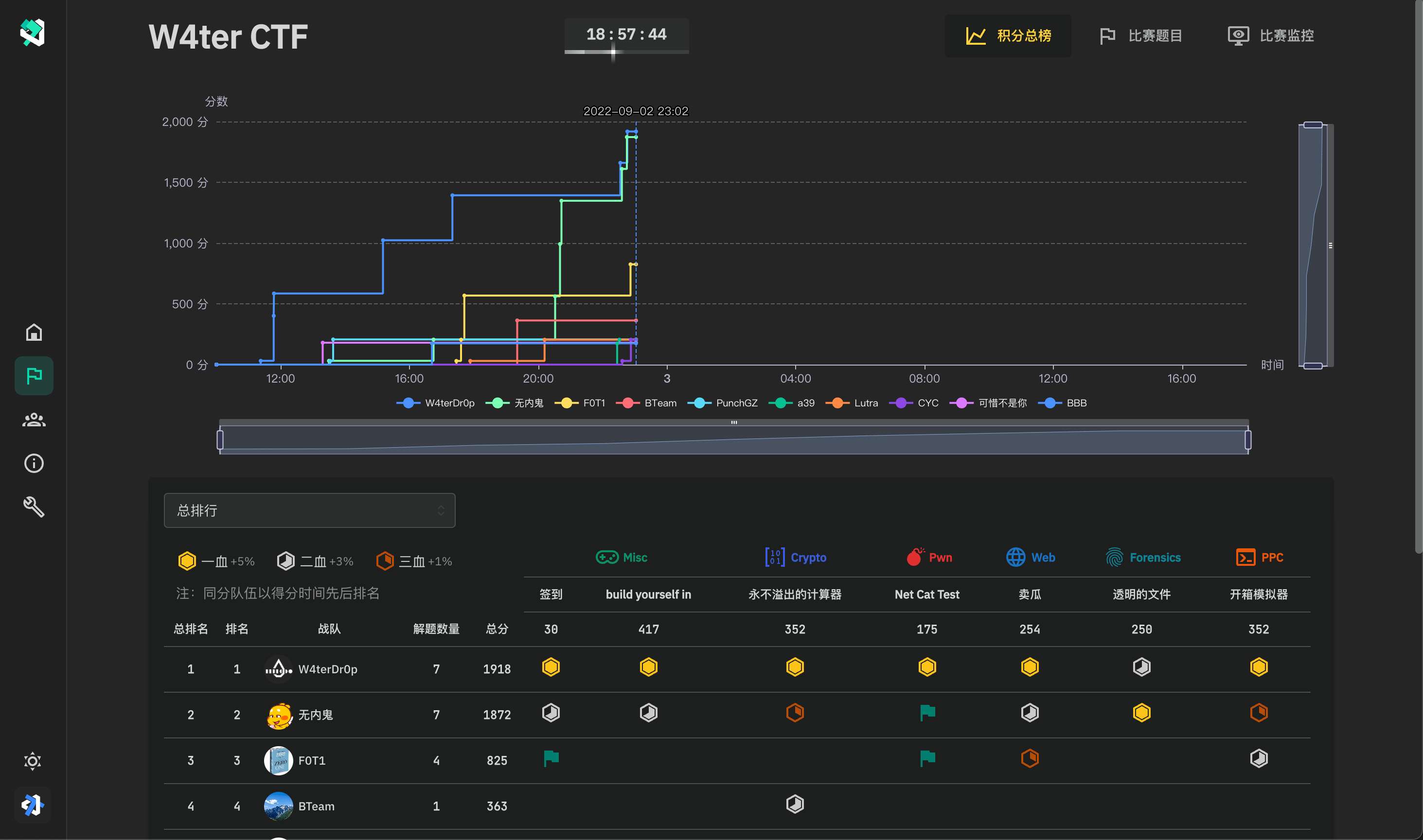Screen dimensions: 1423x840
Task: Click the W4terDr0p team name in table
Action: [327, 669]
